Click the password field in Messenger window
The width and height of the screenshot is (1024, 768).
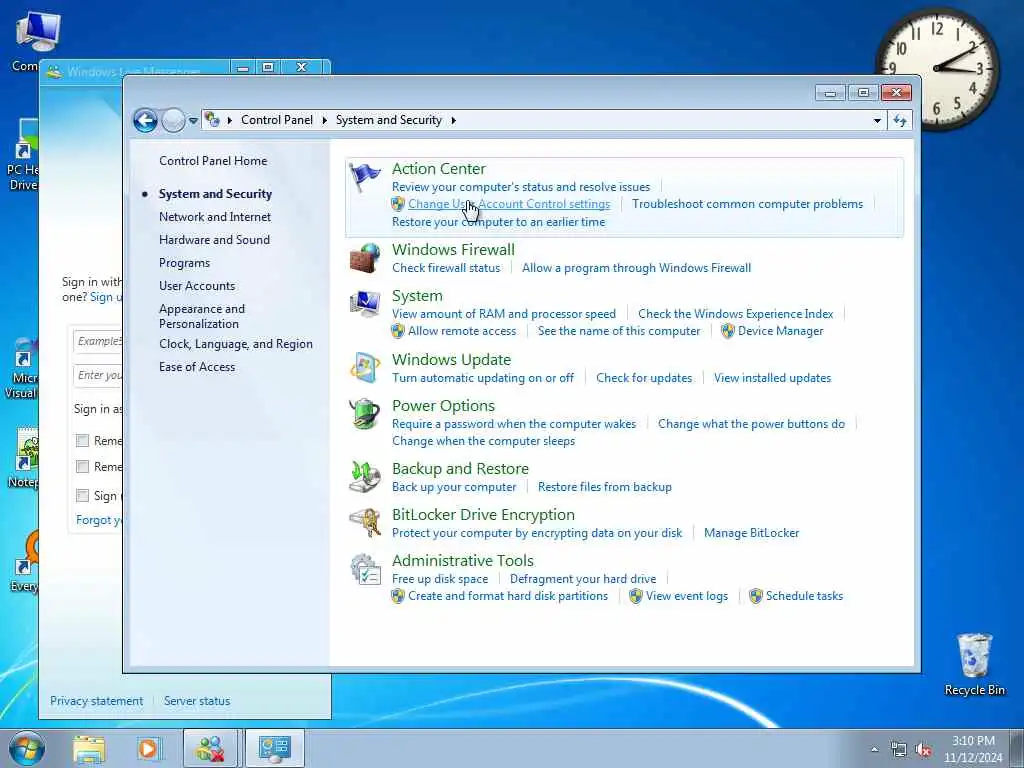tap(98, 375)
